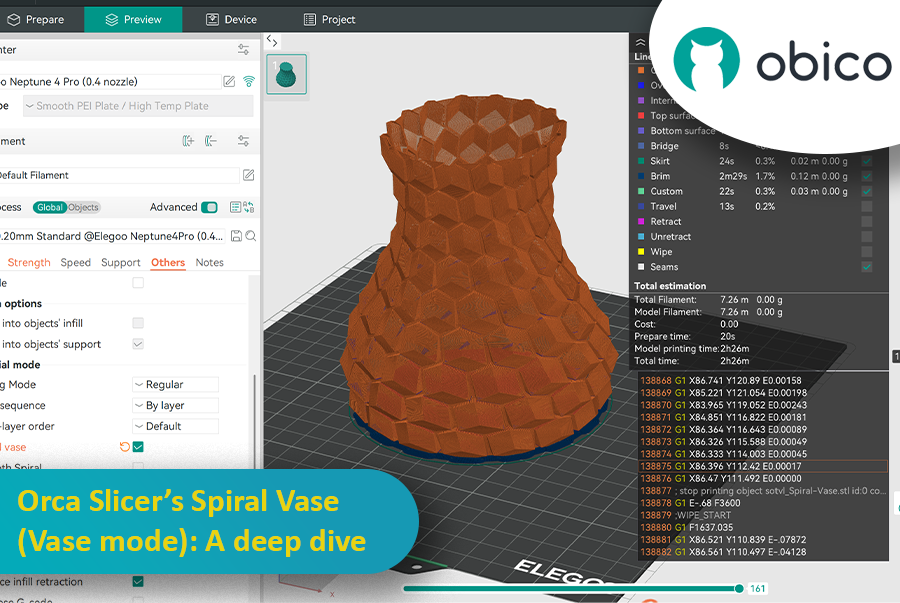This screenshot has width=900, height=603.
Task: Reset the vase setting to default
Action: point(124,446)
